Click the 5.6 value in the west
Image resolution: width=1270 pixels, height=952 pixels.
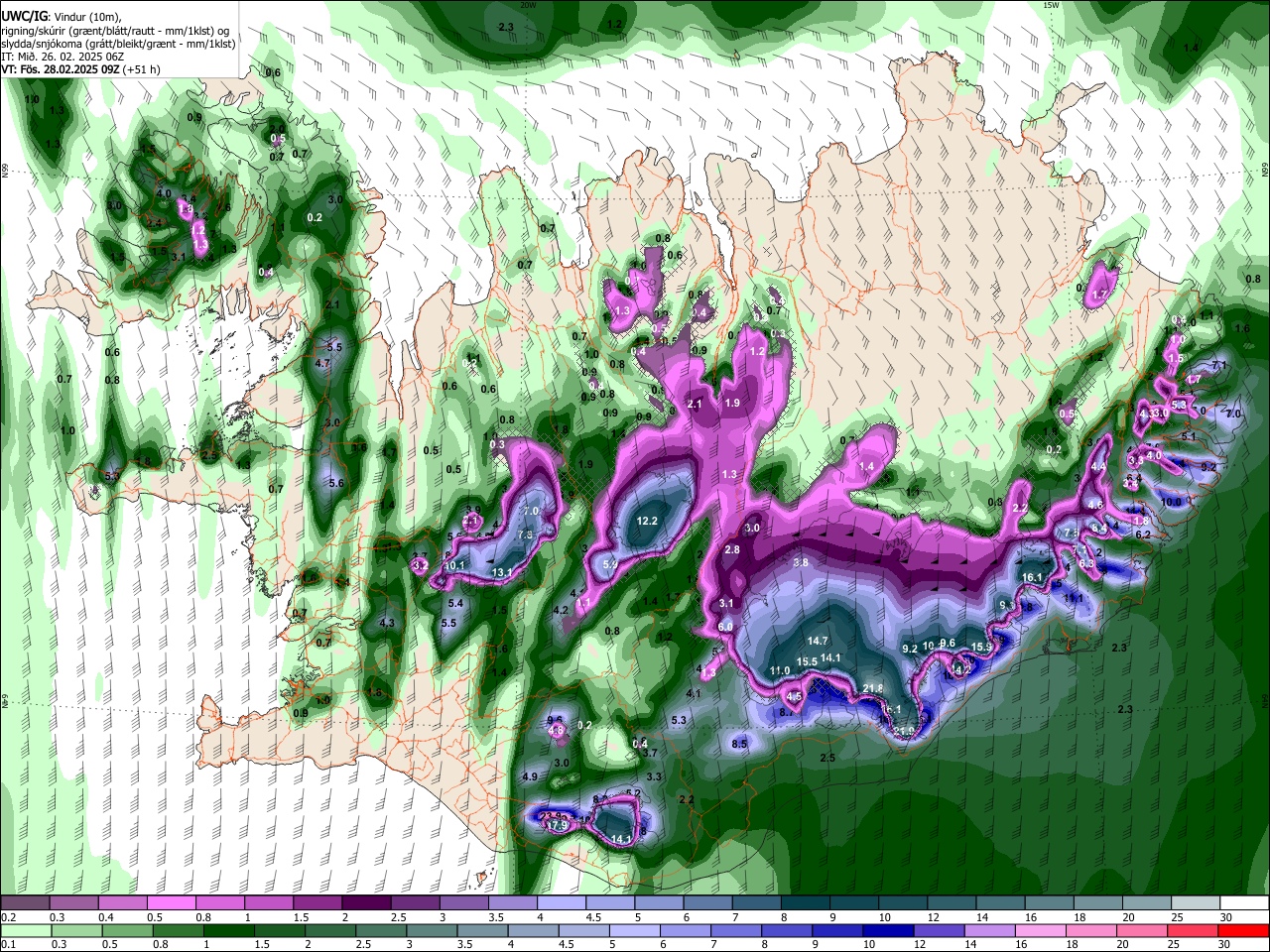(335, 483)
